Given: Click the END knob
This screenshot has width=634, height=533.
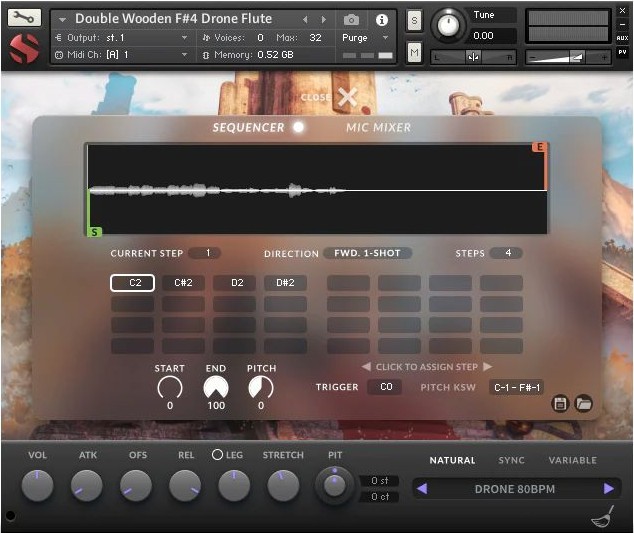Looking at the screenshot, I should click(216, 387).
